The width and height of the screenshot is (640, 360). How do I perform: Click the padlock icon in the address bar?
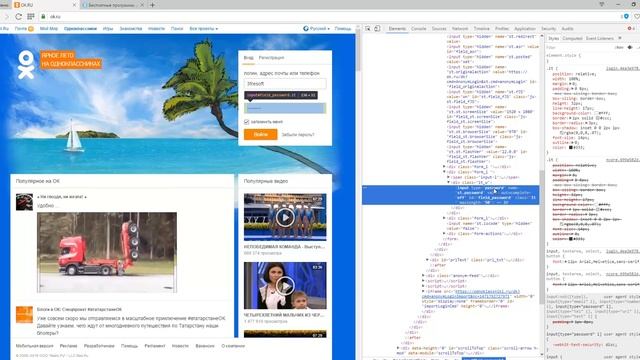[x=43, y=16]
